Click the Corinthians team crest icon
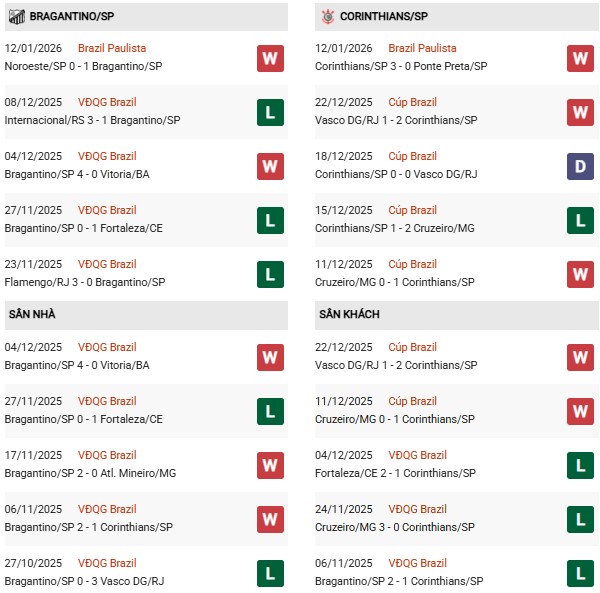The image size is (600, 593). (329, 16)
